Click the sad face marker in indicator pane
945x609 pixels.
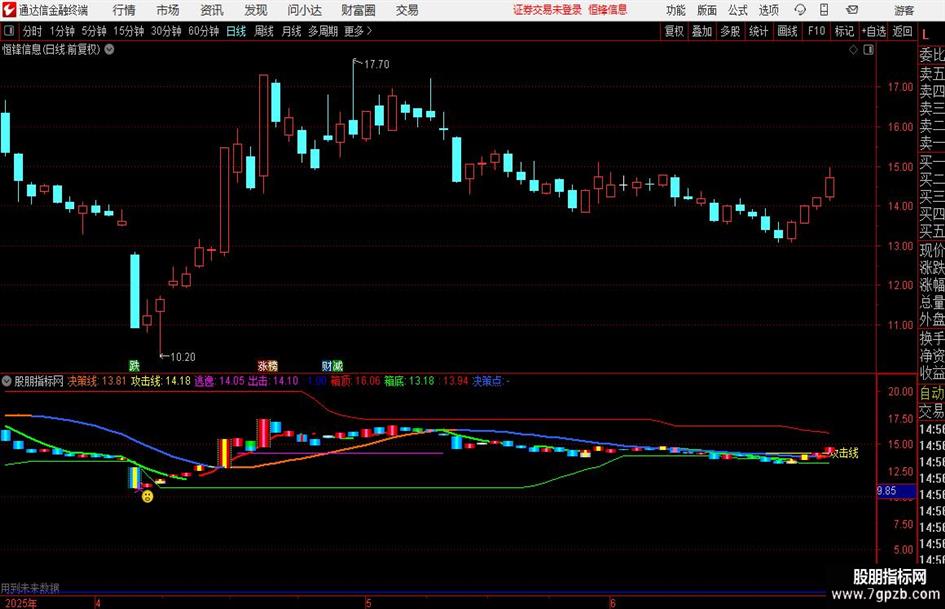[x=147, y=496]
